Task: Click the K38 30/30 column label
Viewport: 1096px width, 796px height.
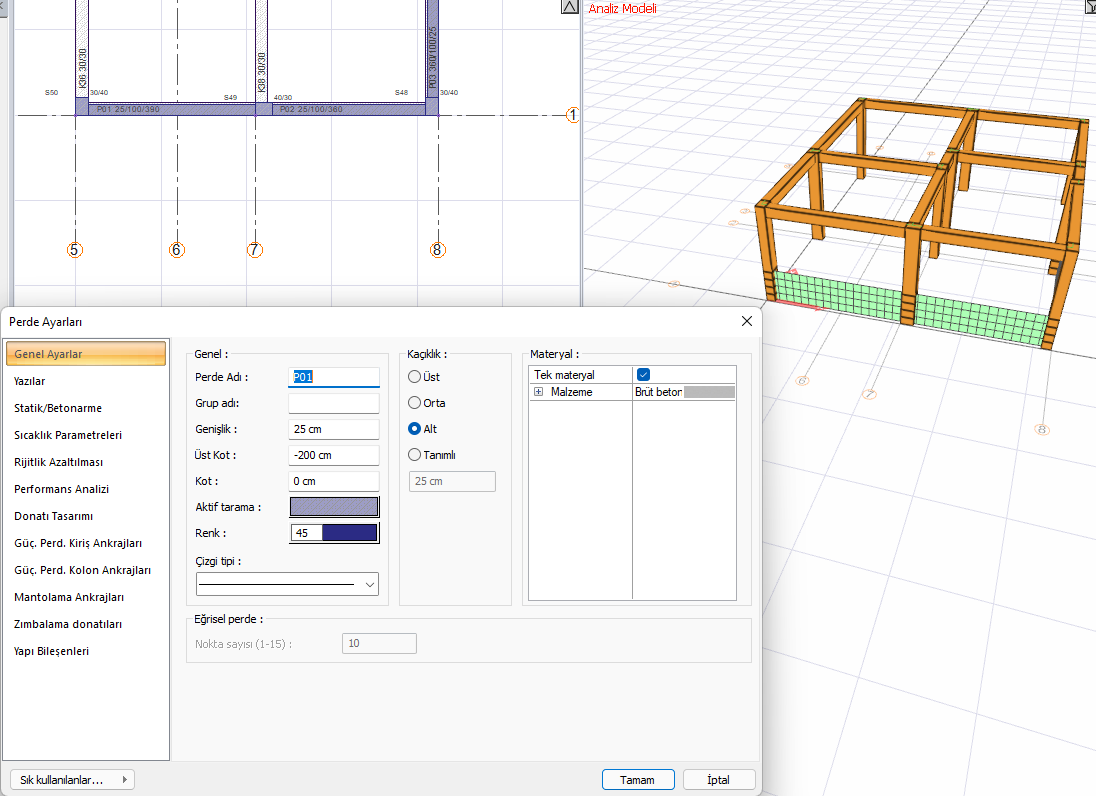Action: (x=261, y=73)
